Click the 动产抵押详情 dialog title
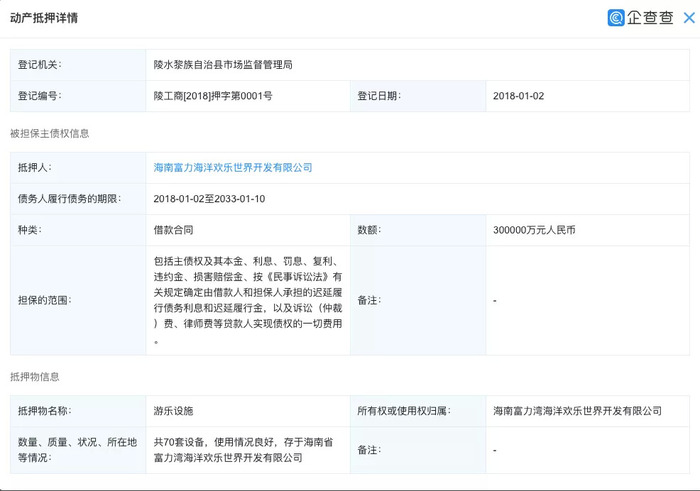Viewport: 700px width, 491px height. 44,18
